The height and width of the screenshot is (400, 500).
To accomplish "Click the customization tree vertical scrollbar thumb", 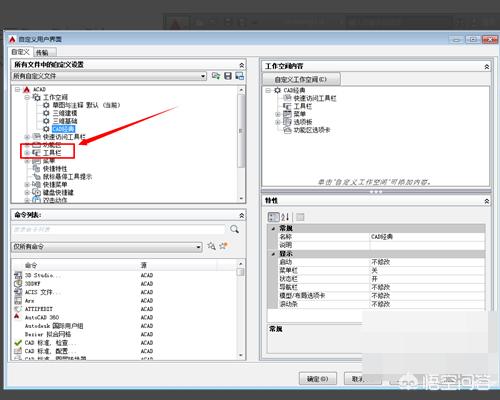I will point(241,131).
